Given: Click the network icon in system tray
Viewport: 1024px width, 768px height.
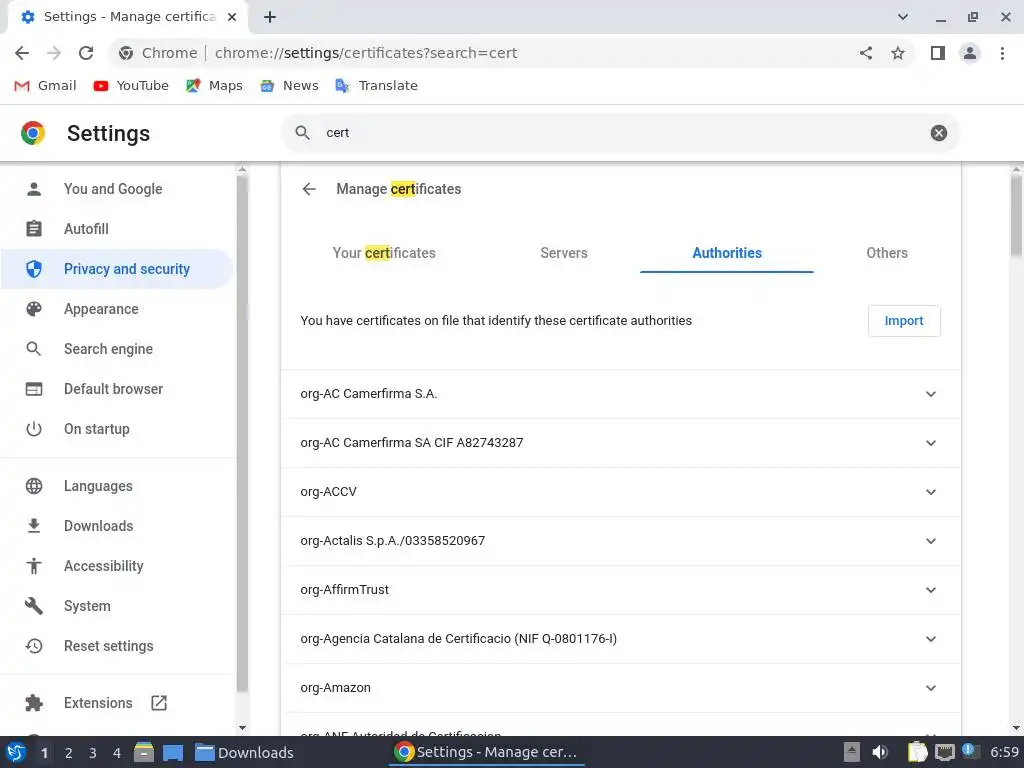Looking at the screenshot, I should [x=944, y=752].
